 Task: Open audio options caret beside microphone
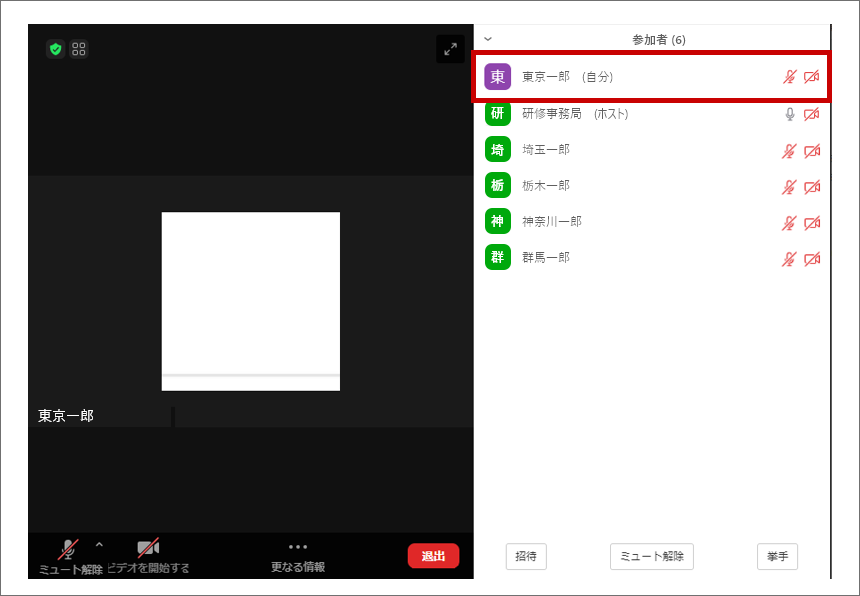(99, 544)
